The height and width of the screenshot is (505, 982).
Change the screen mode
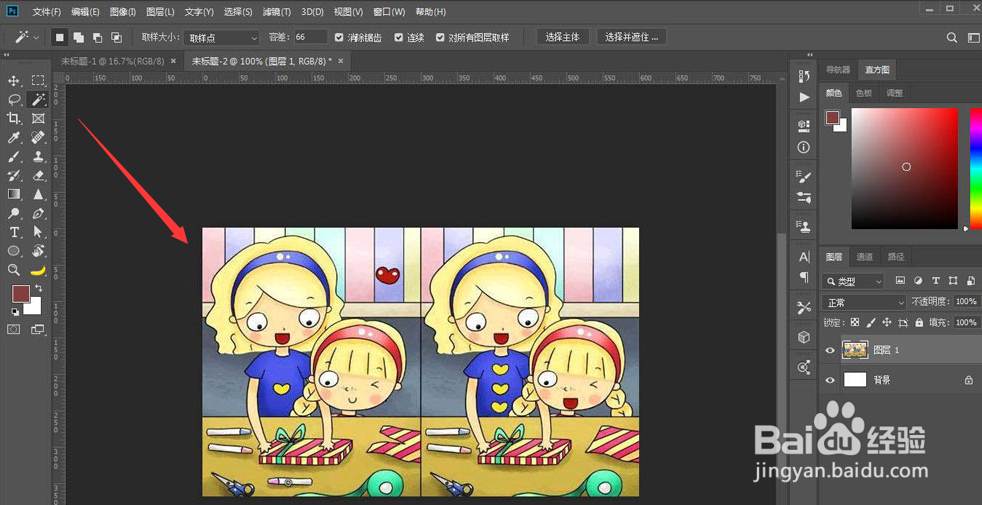(38, 329)
